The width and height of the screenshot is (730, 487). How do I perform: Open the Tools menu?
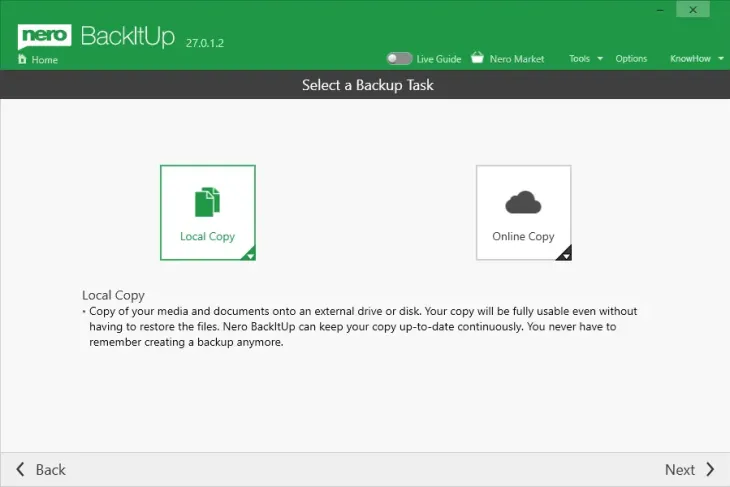click(579, 59)
